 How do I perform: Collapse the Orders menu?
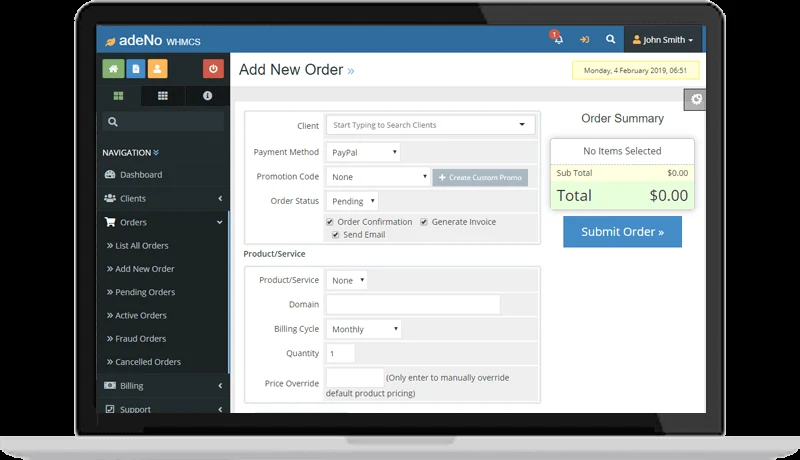163,222
